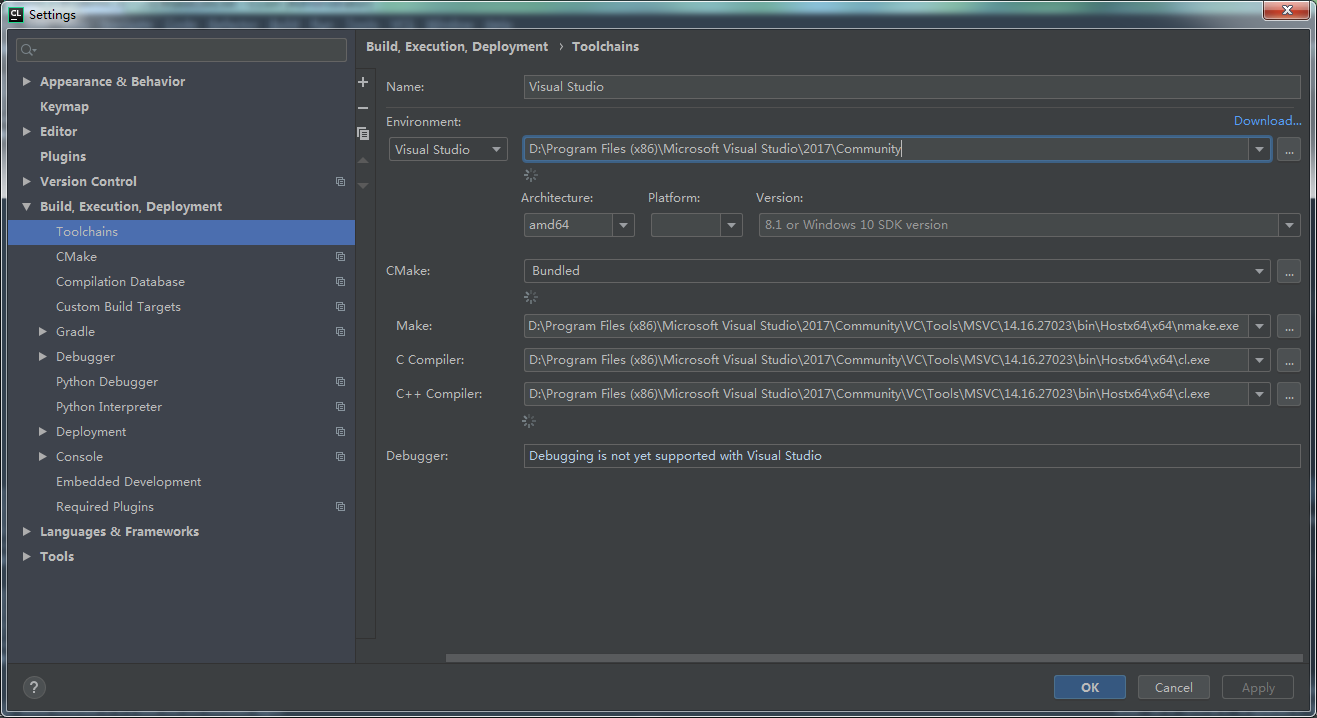Open the bundled CMake dropdown

point(1259,270)
